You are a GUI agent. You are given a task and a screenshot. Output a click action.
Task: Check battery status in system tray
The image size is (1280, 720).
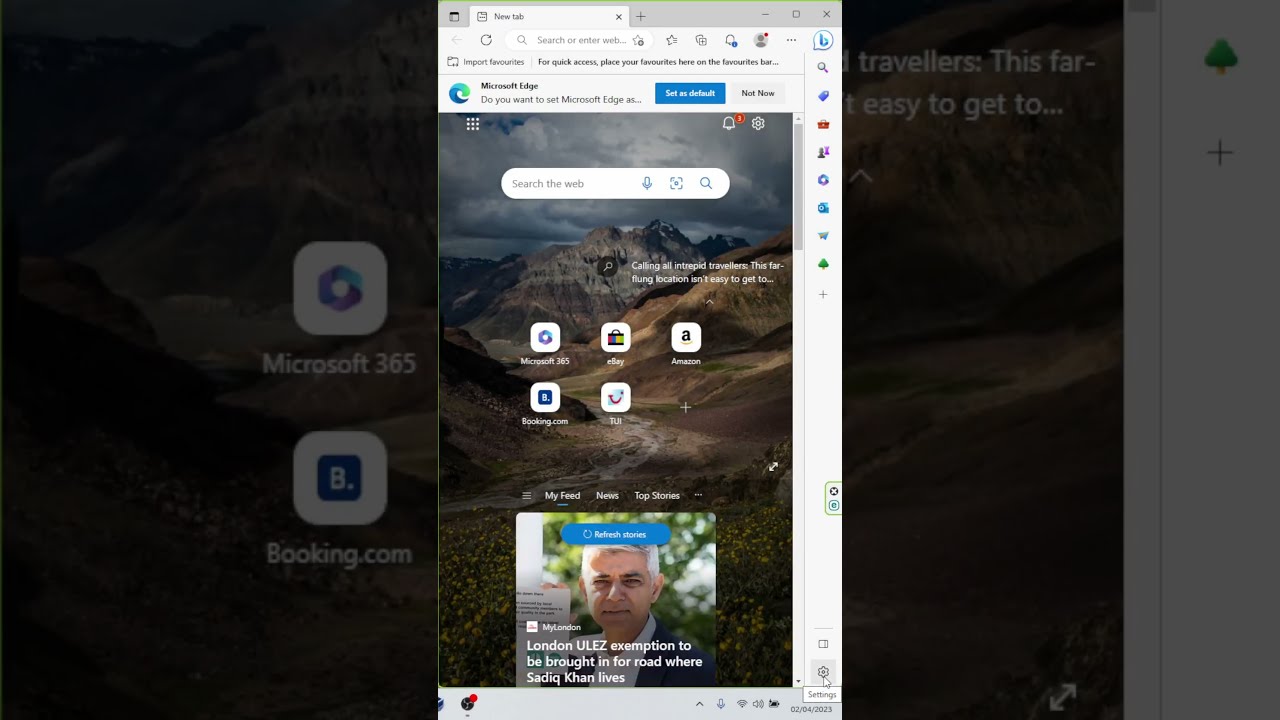774,704
